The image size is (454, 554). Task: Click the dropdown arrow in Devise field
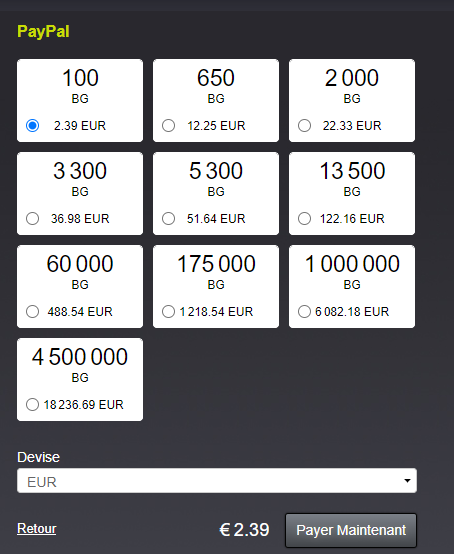point(407,481)
